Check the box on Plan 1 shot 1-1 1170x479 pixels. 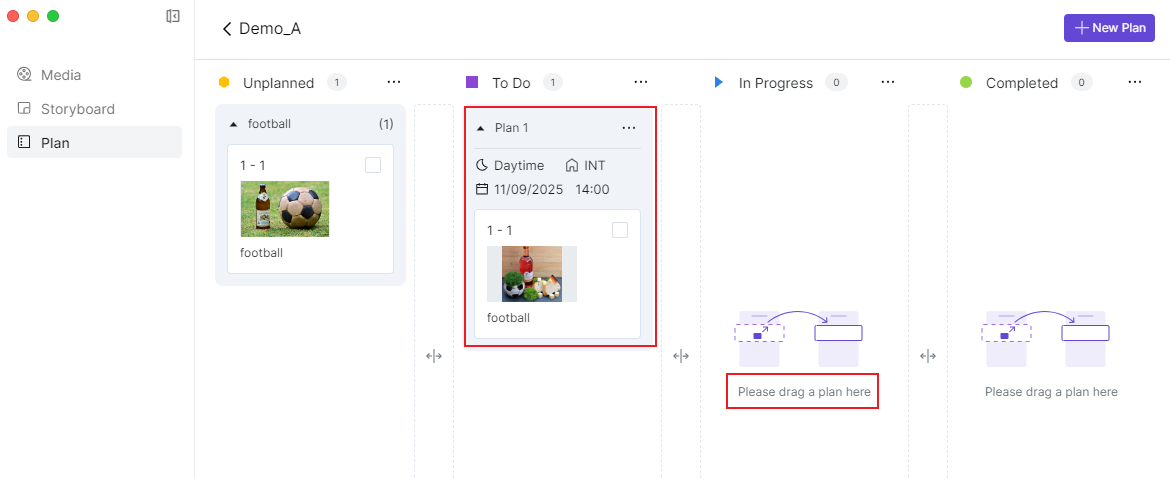coord(620,230)
